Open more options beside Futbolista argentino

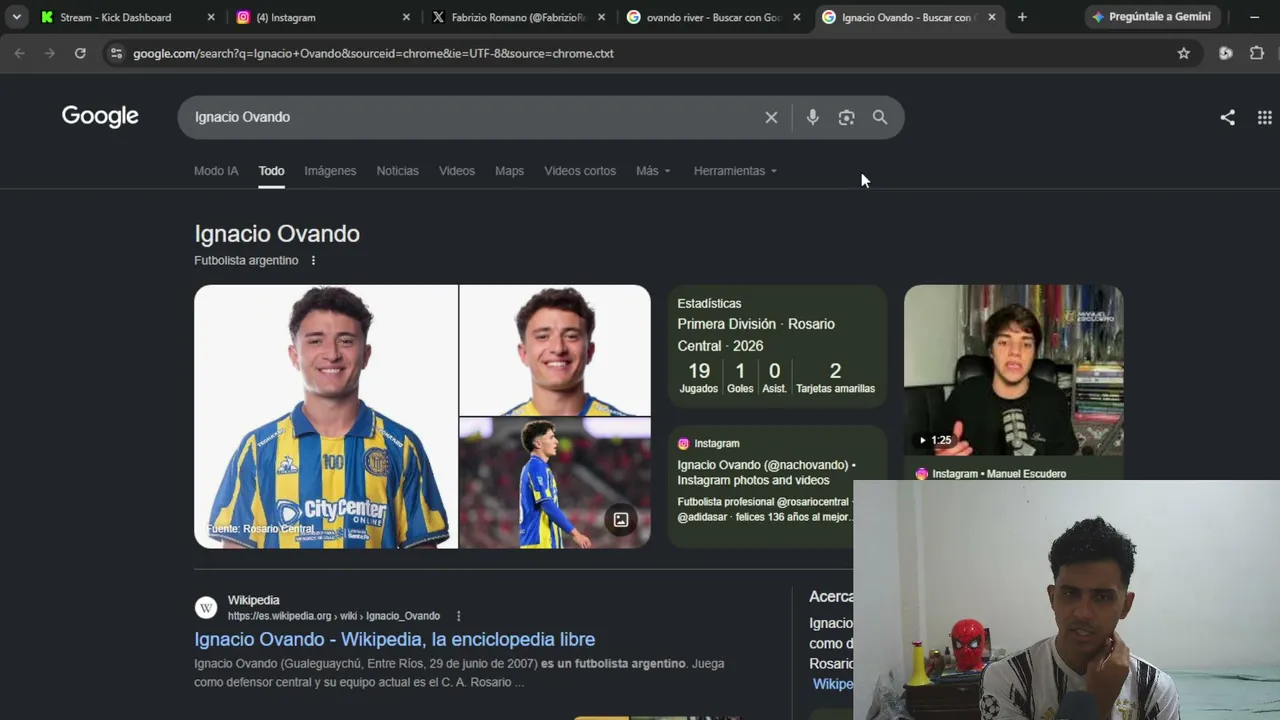click(x=313, y=260)
